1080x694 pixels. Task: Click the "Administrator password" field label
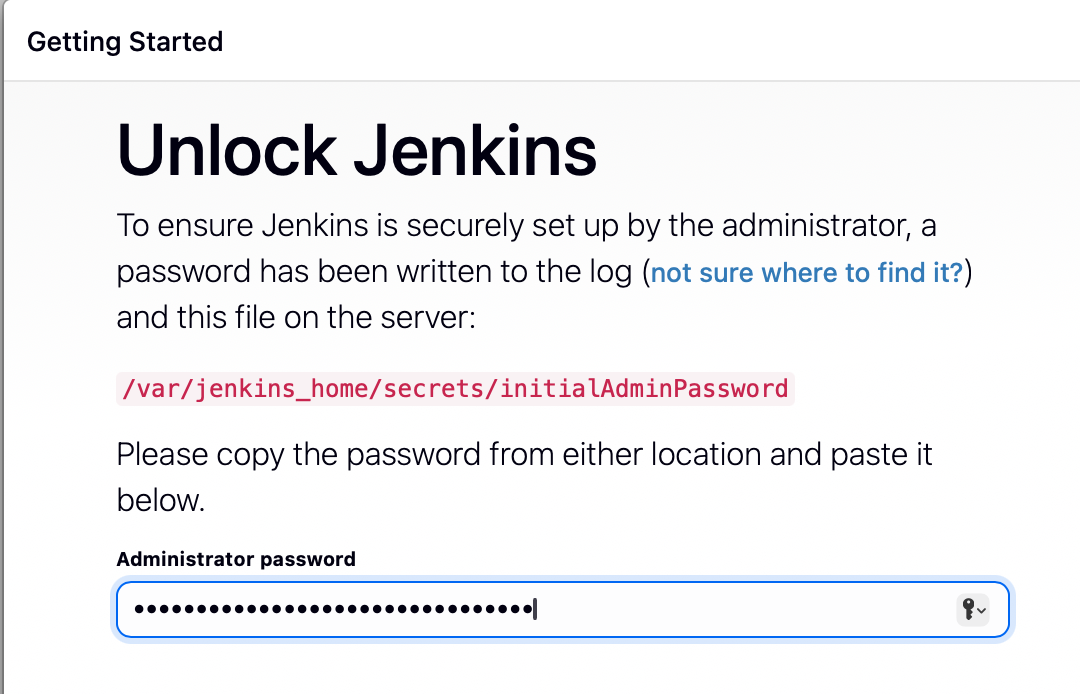click(x=236, y=559)
